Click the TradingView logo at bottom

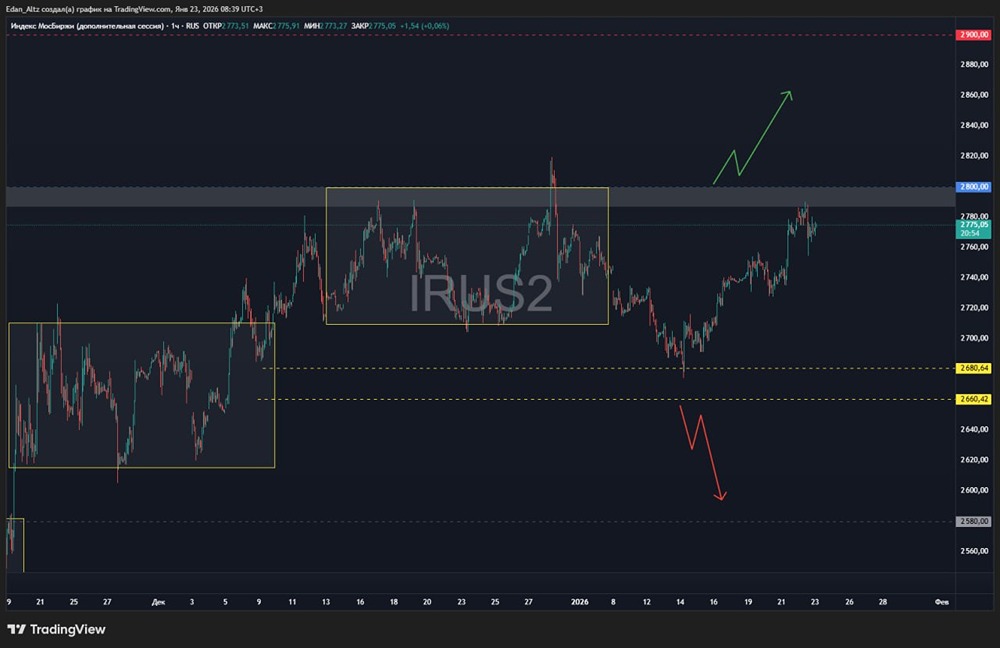(x=56, y=630)
